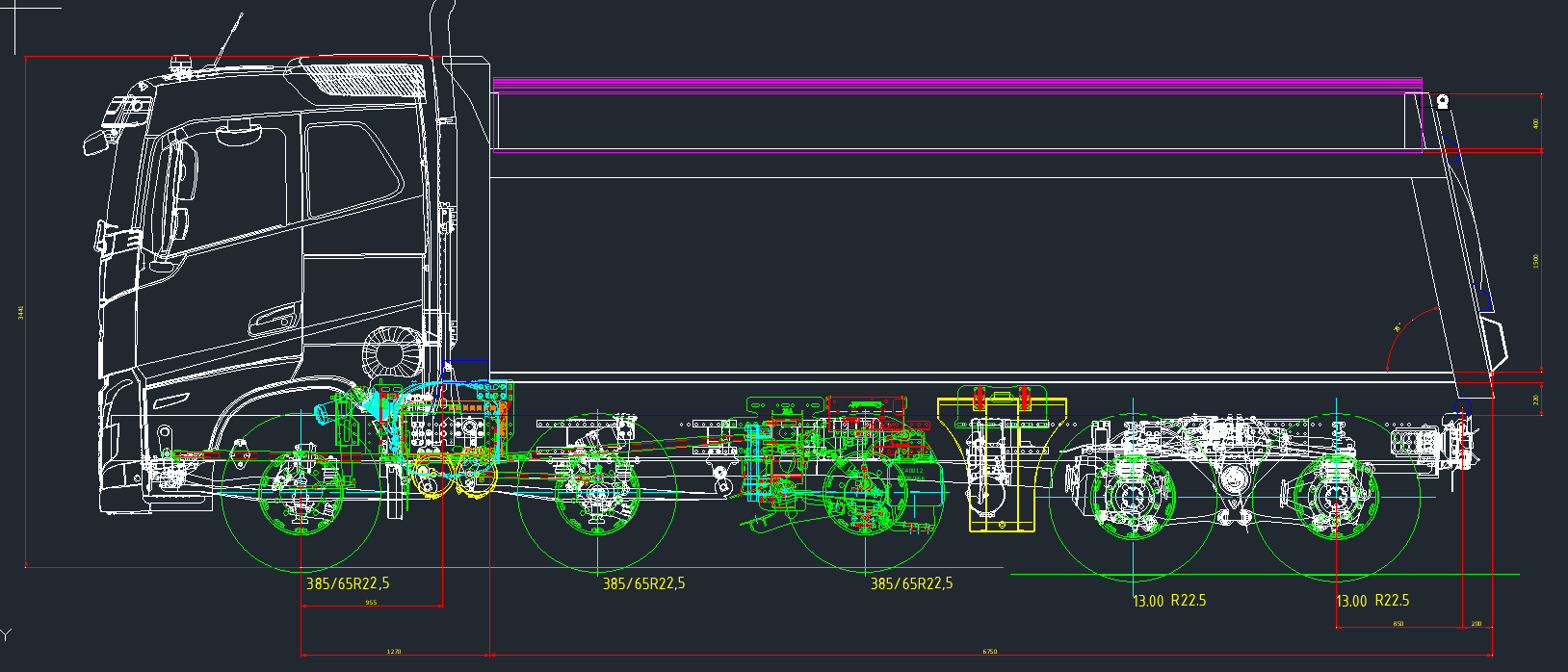Select the left 13.00 R22.5 tire label
Viewport: 1568px width, 672px height.
[1169, 601]
